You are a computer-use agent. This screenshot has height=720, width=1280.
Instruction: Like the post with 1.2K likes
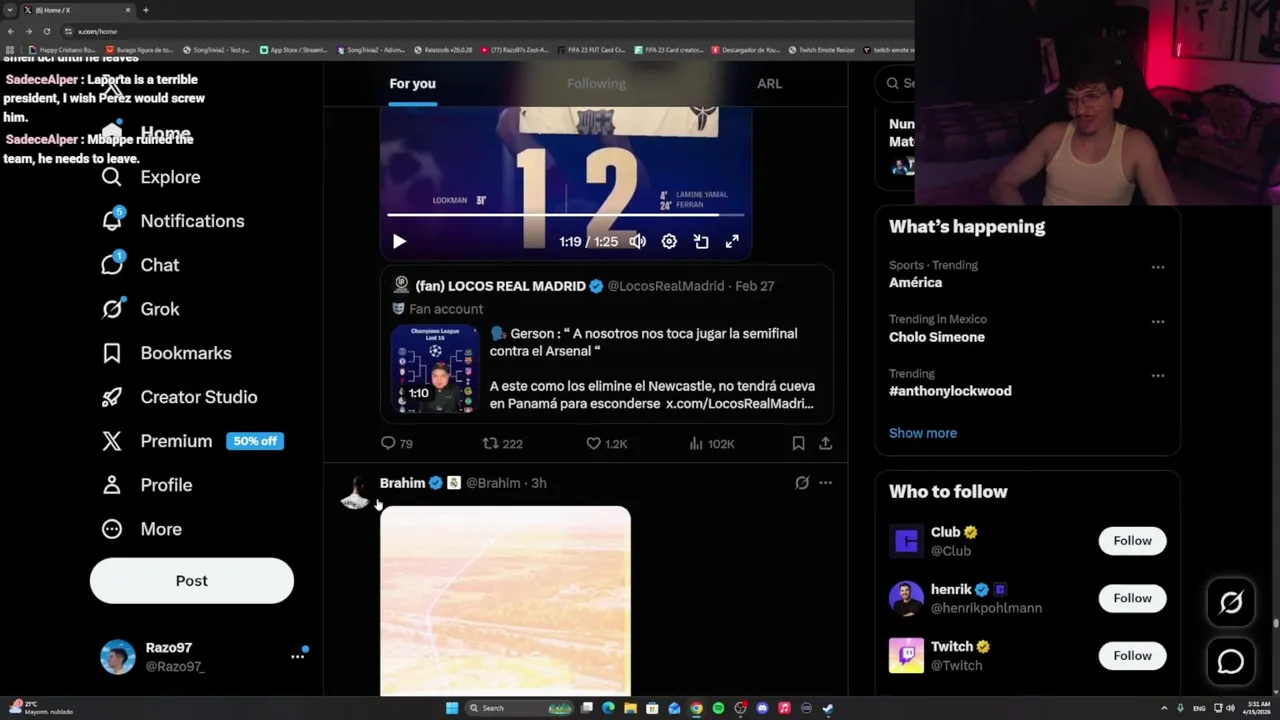pyautogui.click(x=606, y=443)
